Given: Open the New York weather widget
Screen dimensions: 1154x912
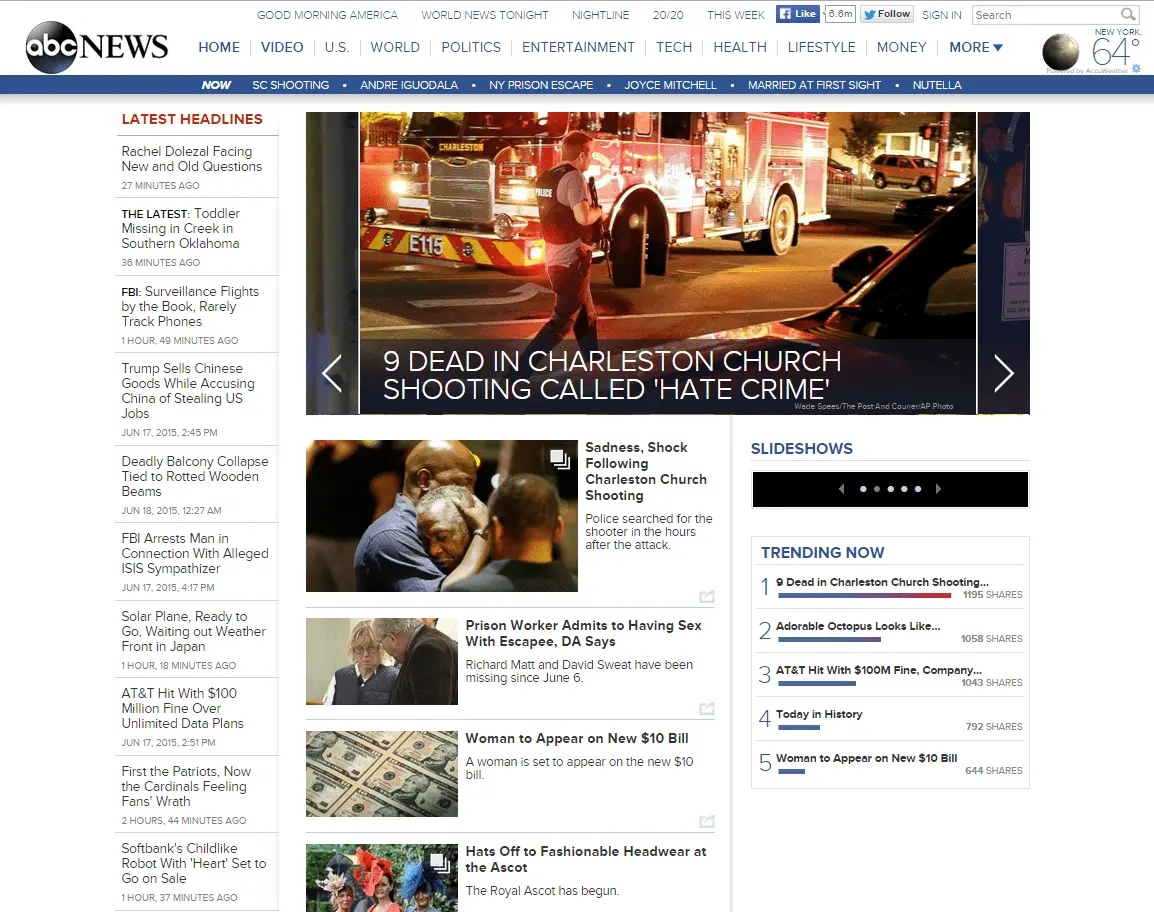Looking at the screenshot, I should click(x=1092, y=50).
